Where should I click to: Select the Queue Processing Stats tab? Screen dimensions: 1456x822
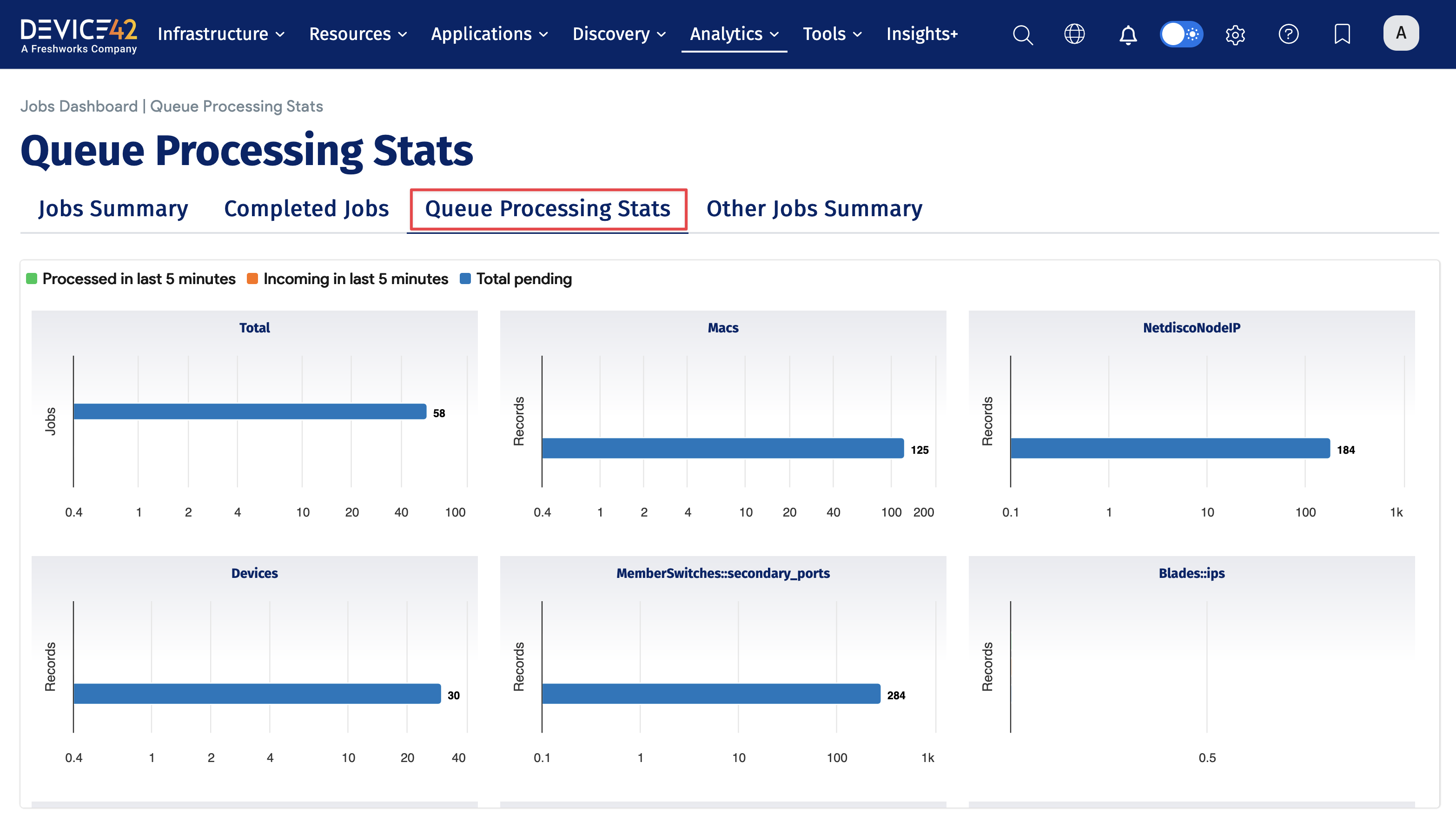tap(548, 209)
